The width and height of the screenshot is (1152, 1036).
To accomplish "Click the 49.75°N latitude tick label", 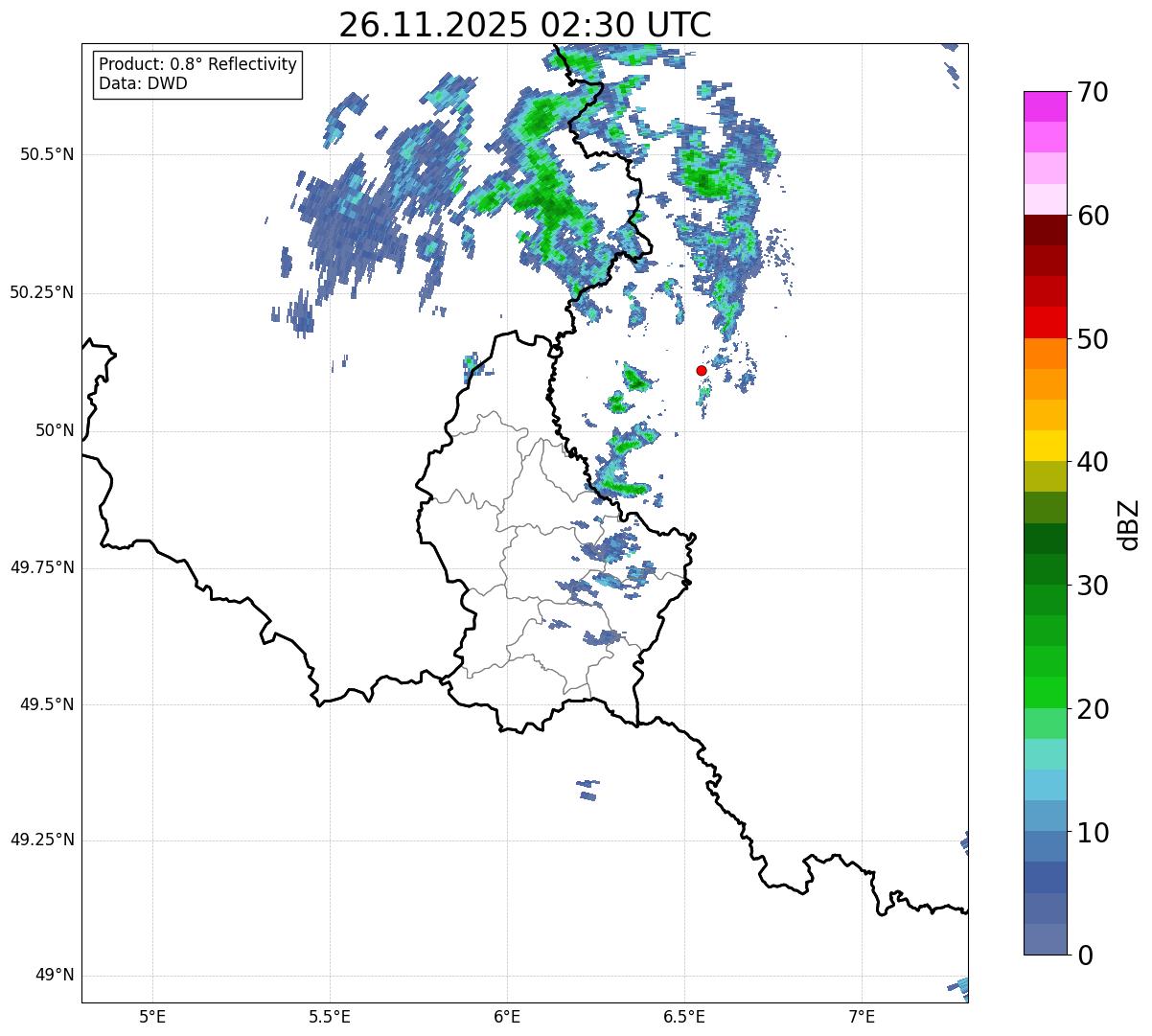I will (42, 567).
